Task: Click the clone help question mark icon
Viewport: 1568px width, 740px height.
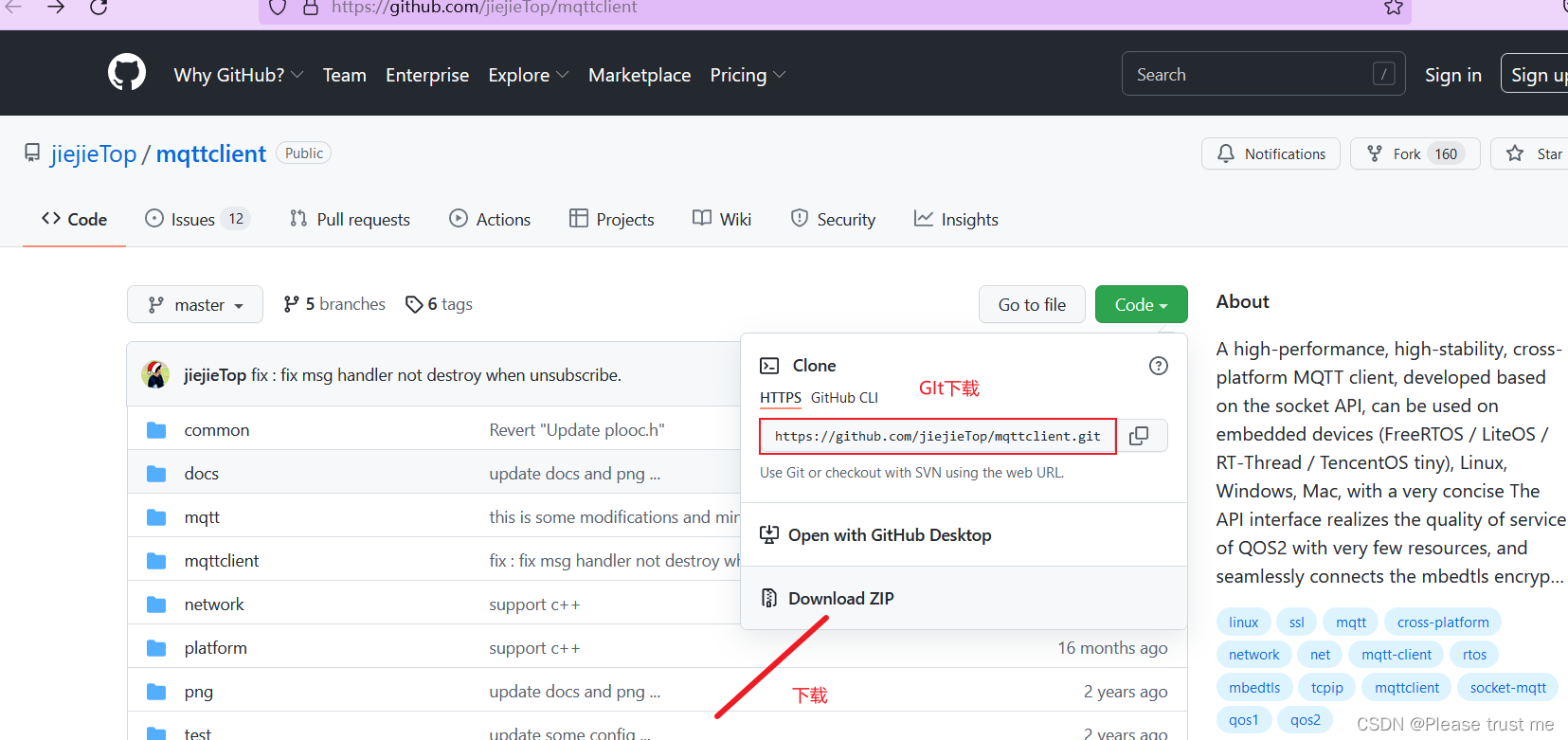Action: [x=1158, y=366]
